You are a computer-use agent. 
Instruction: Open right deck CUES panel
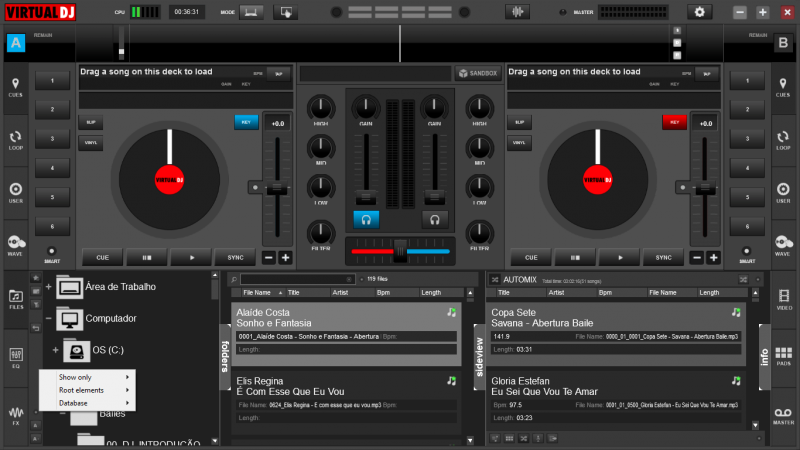tap(783, 87)
